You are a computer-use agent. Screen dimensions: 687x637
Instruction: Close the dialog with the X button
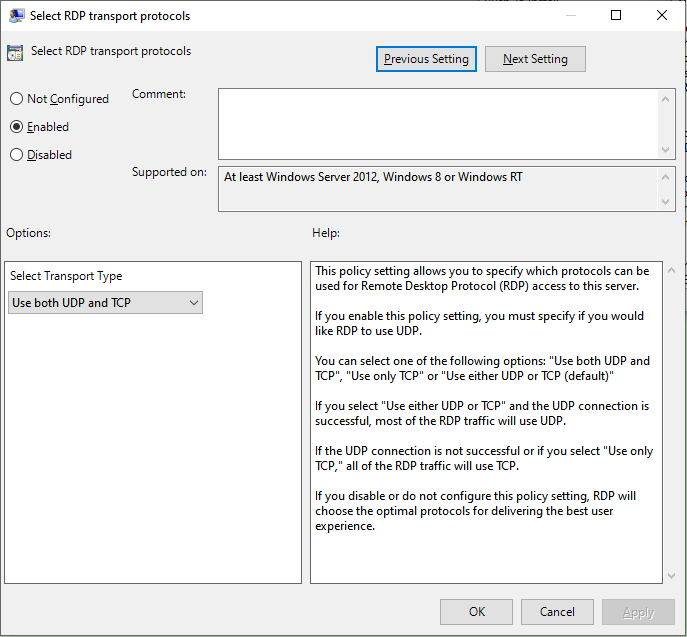(x=662, y=16)
